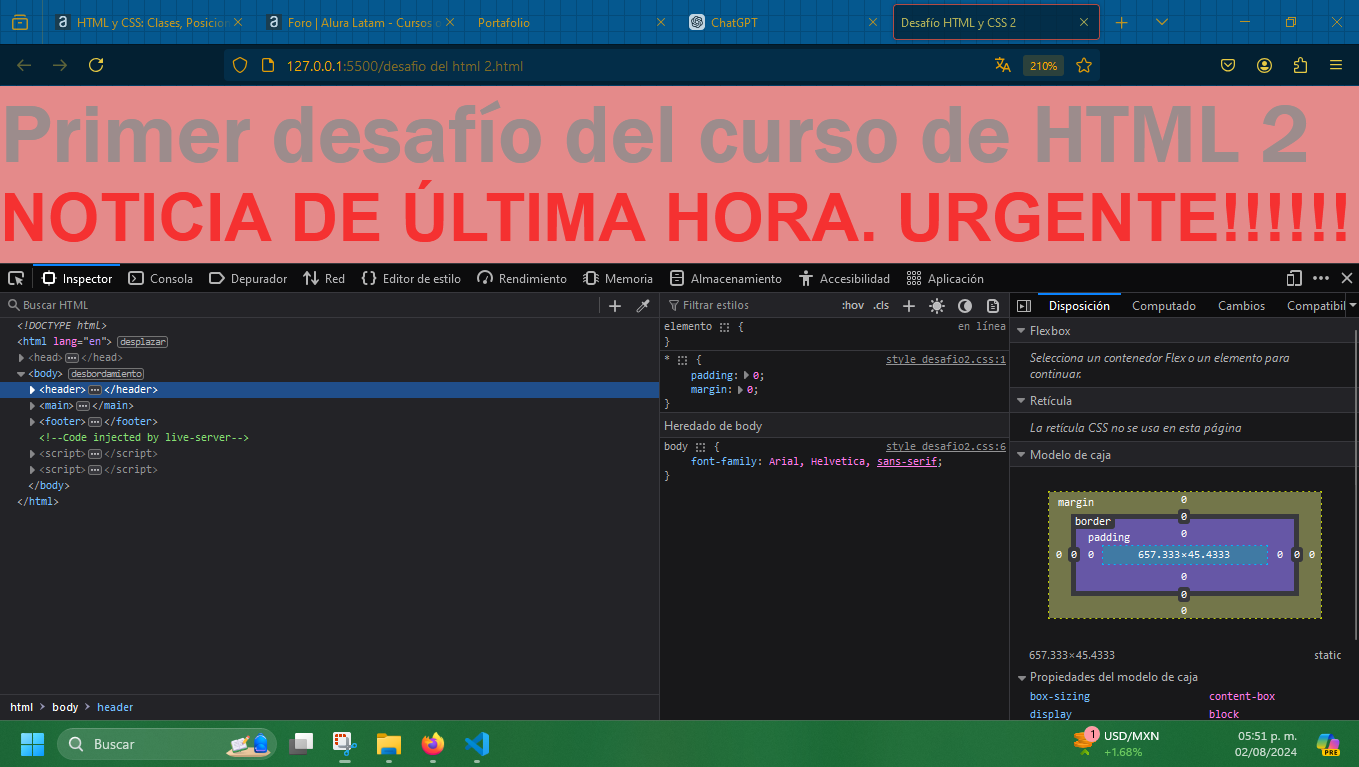Open the extensions puzzle icon

point(1300,65)
